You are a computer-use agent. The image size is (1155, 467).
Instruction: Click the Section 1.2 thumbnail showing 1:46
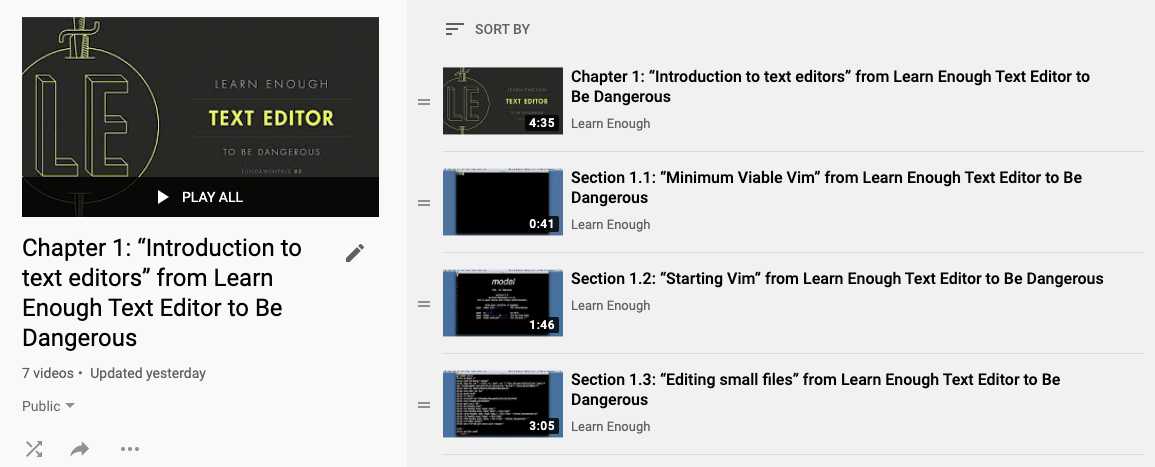502,303
